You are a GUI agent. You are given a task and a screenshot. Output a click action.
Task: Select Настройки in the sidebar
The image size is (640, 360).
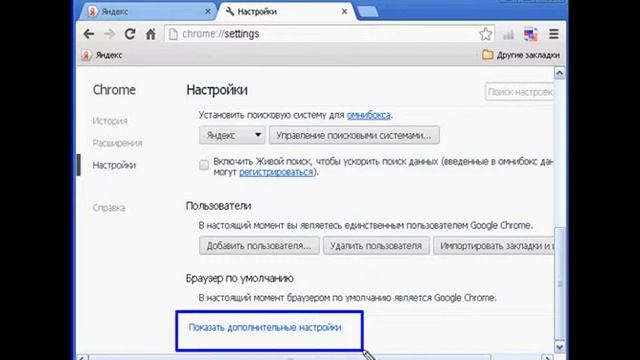(114, 165)
